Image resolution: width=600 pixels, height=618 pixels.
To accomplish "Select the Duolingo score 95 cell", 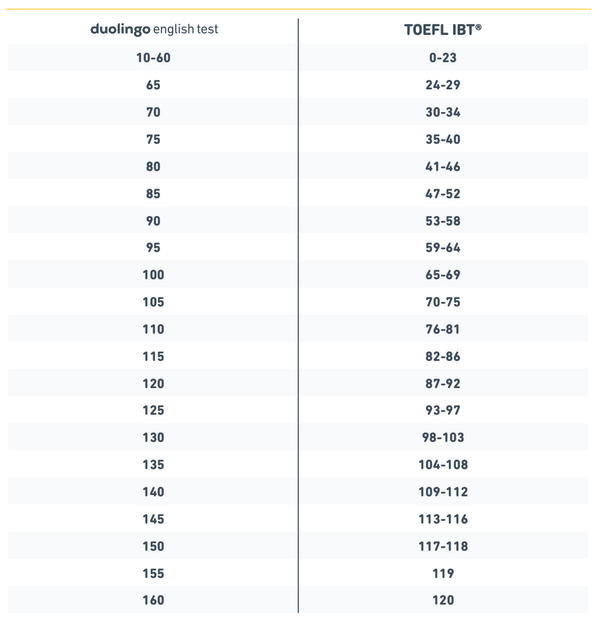I will [153, 247].
